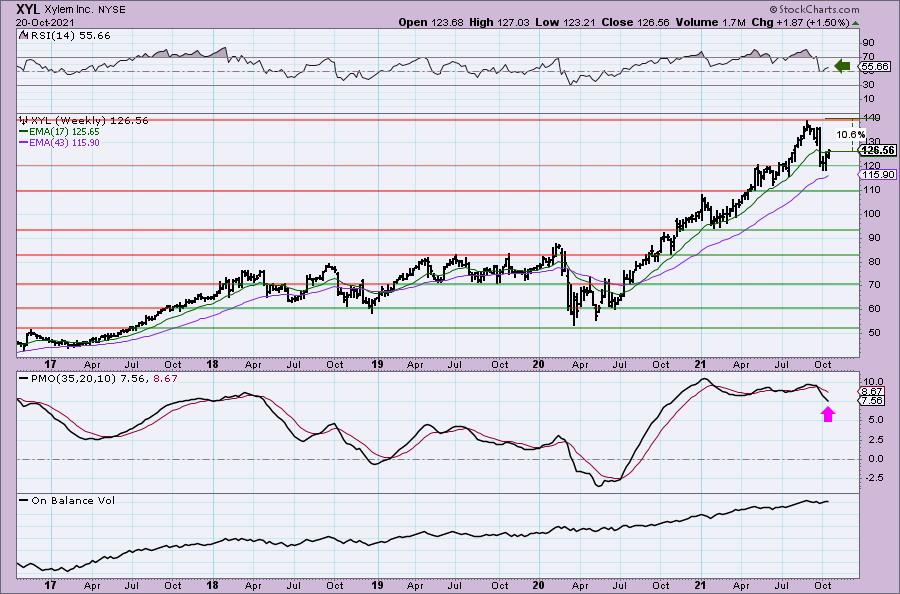This screenshot has height=594, width=900.
Task: Click the 90 level on the RSI axis
Action: (x=868, y=43)
